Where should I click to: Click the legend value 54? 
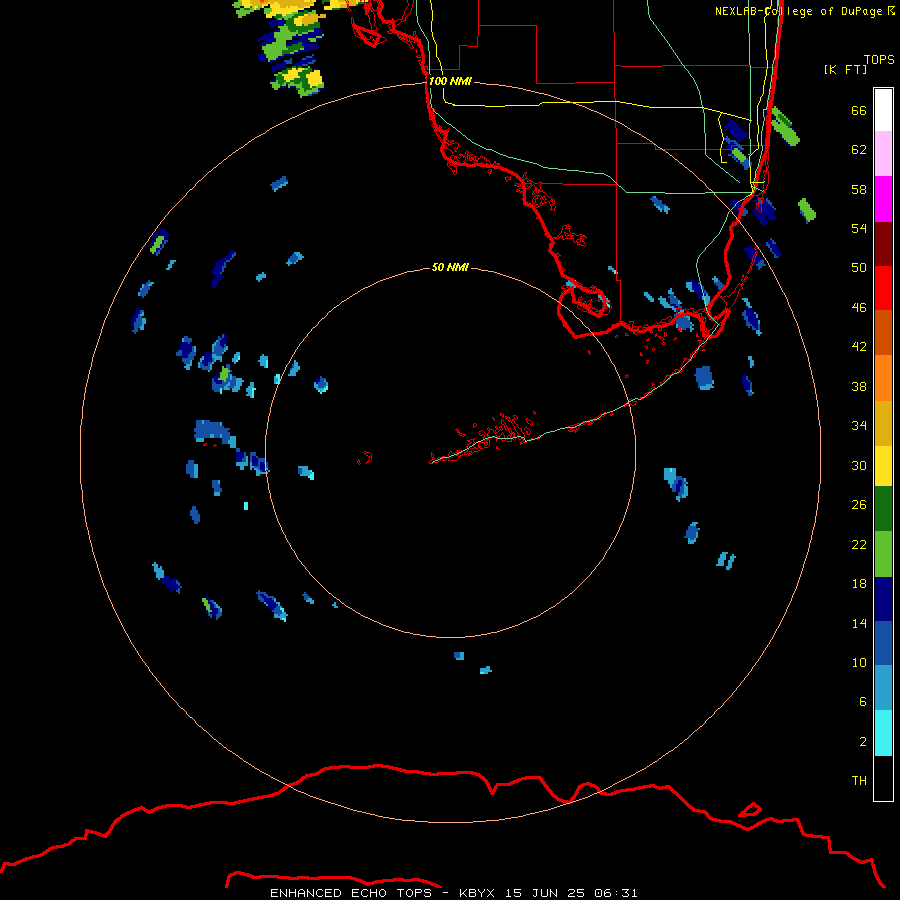point(859,228)
